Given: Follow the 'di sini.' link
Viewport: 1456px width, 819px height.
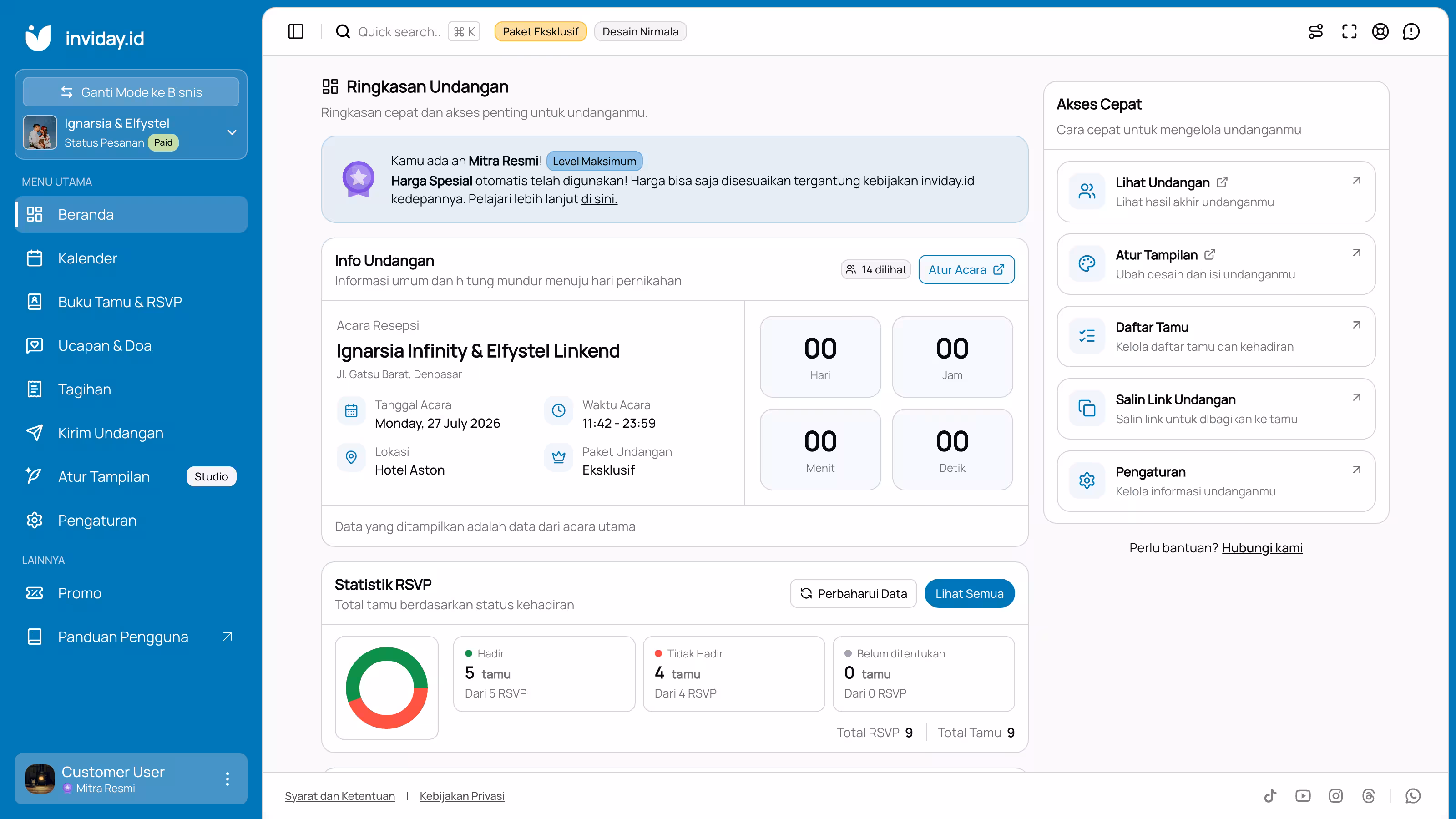Looking at the screenshot, I should 599,199.
